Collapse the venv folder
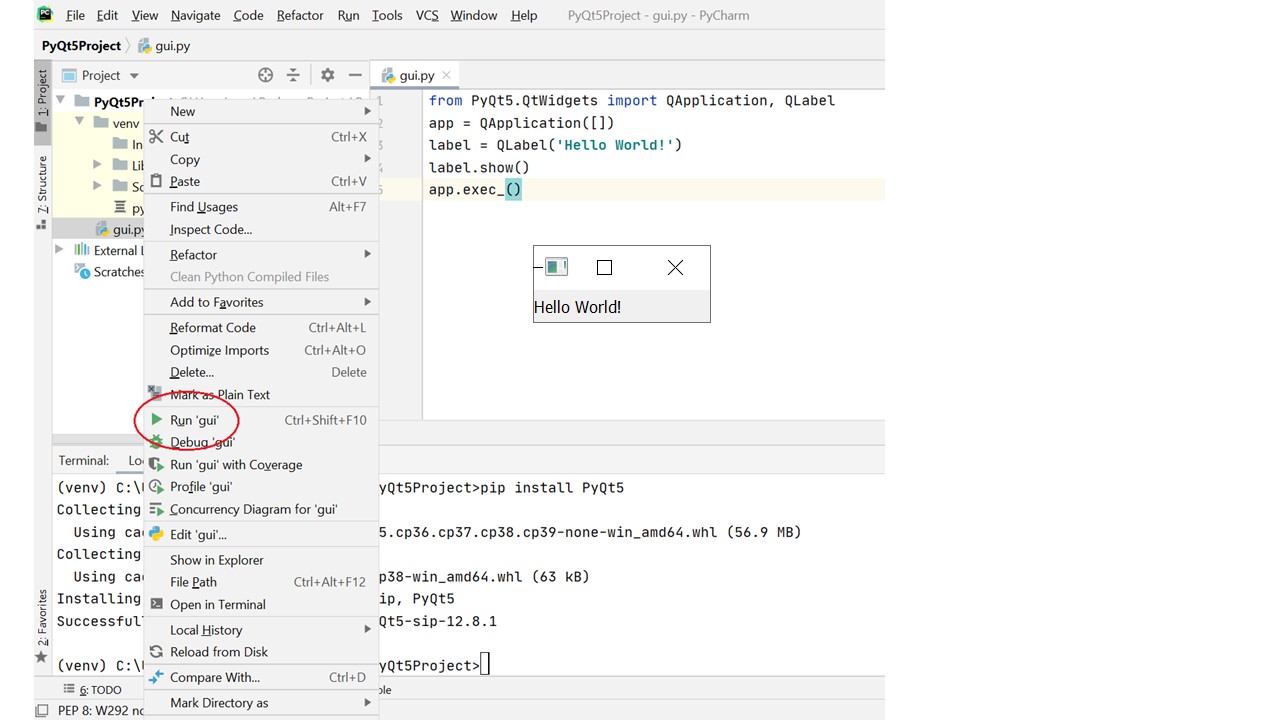Viewport: 1280px width, 720px height. tap(80, 123)
